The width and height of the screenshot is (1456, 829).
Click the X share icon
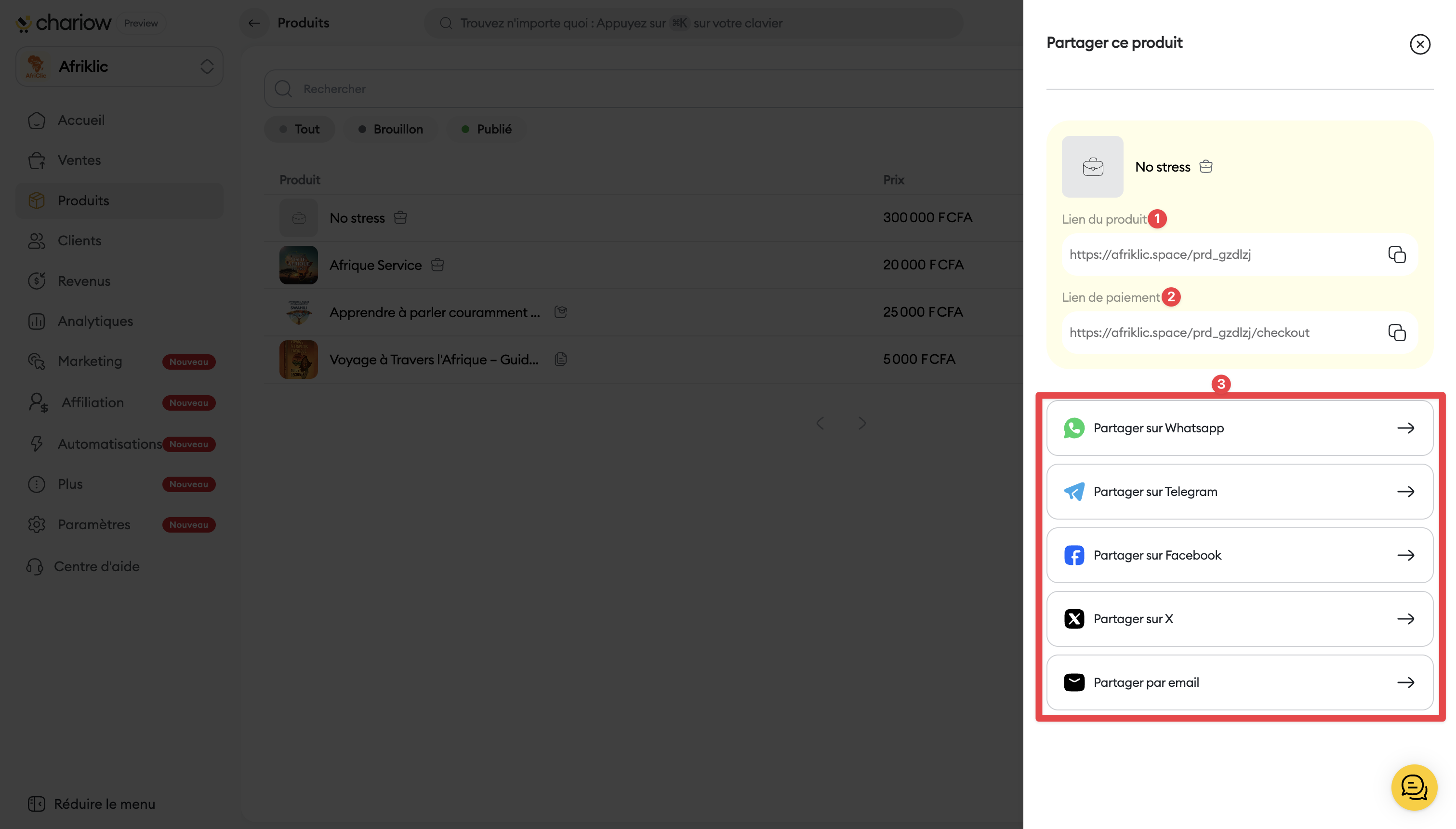tap(1073, 619)
